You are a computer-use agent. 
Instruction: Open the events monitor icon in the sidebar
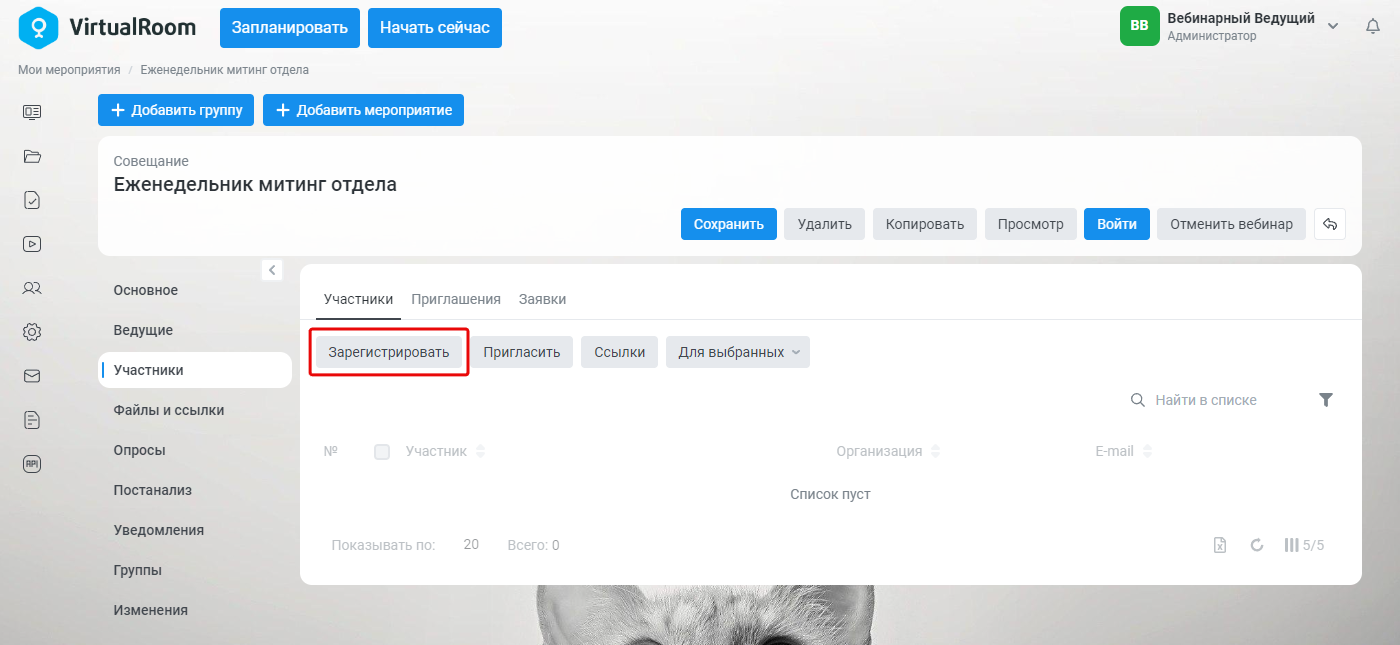[32, 112]
